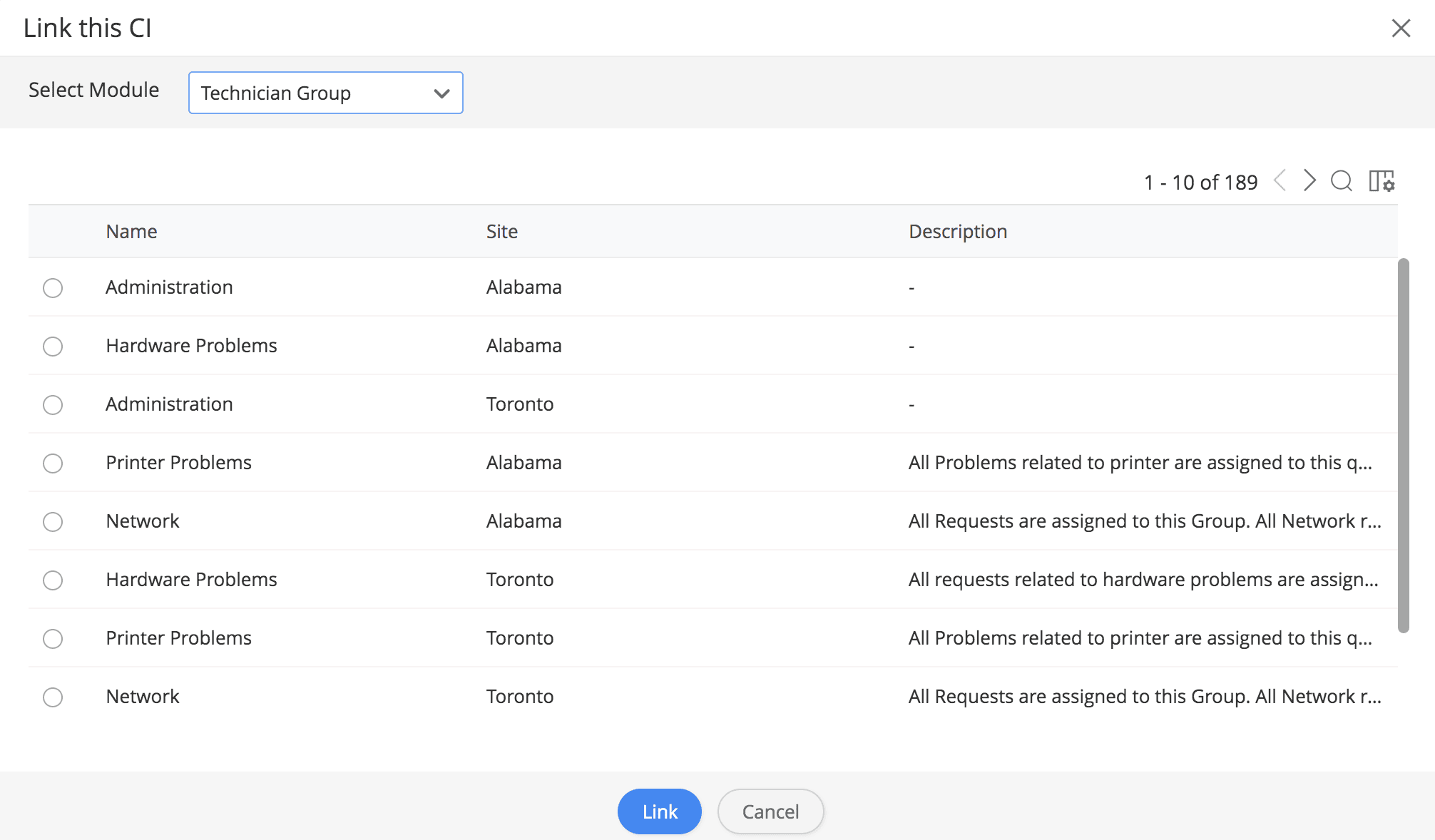The image size is (1435, 840).
Task: Select Hardware Problems radio for Alabama
Action: tap(53, 347)
